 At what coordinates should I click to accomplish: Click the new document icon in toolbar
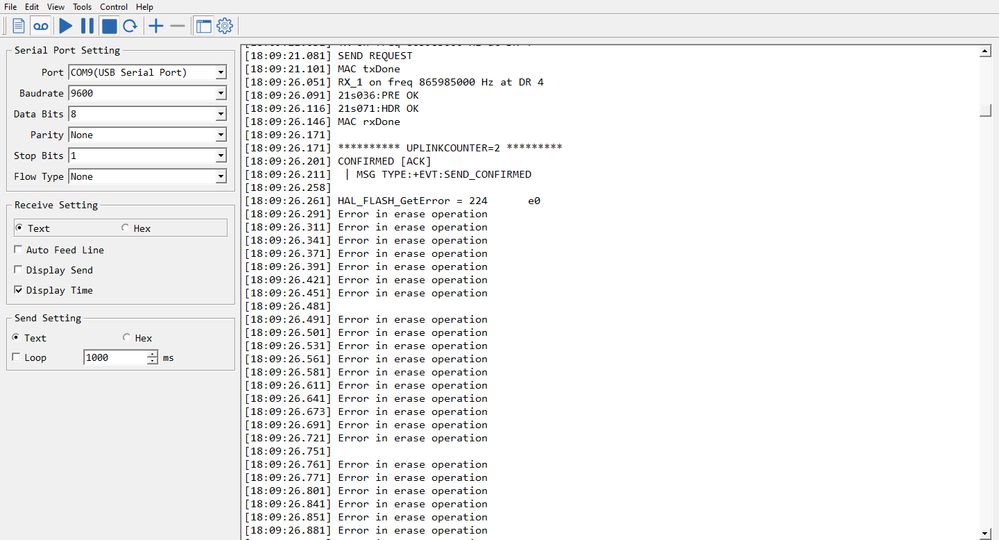pyautogui.click(x=18, y=26)
